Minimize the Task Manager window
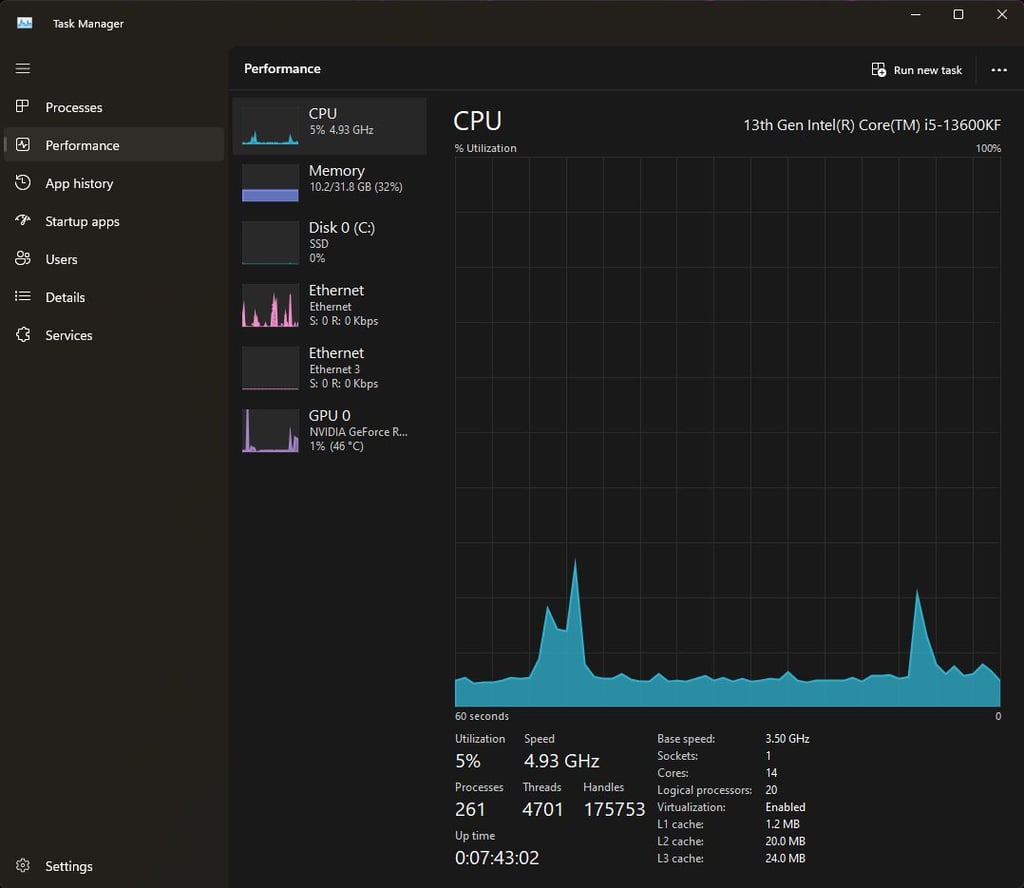This screenshot has width=1024, height=888. (x=916, y=14)
